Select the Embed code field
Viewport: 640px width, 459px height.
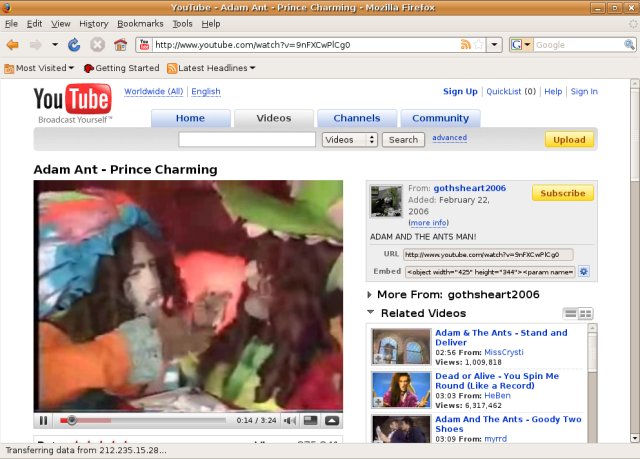click(490, 272)
